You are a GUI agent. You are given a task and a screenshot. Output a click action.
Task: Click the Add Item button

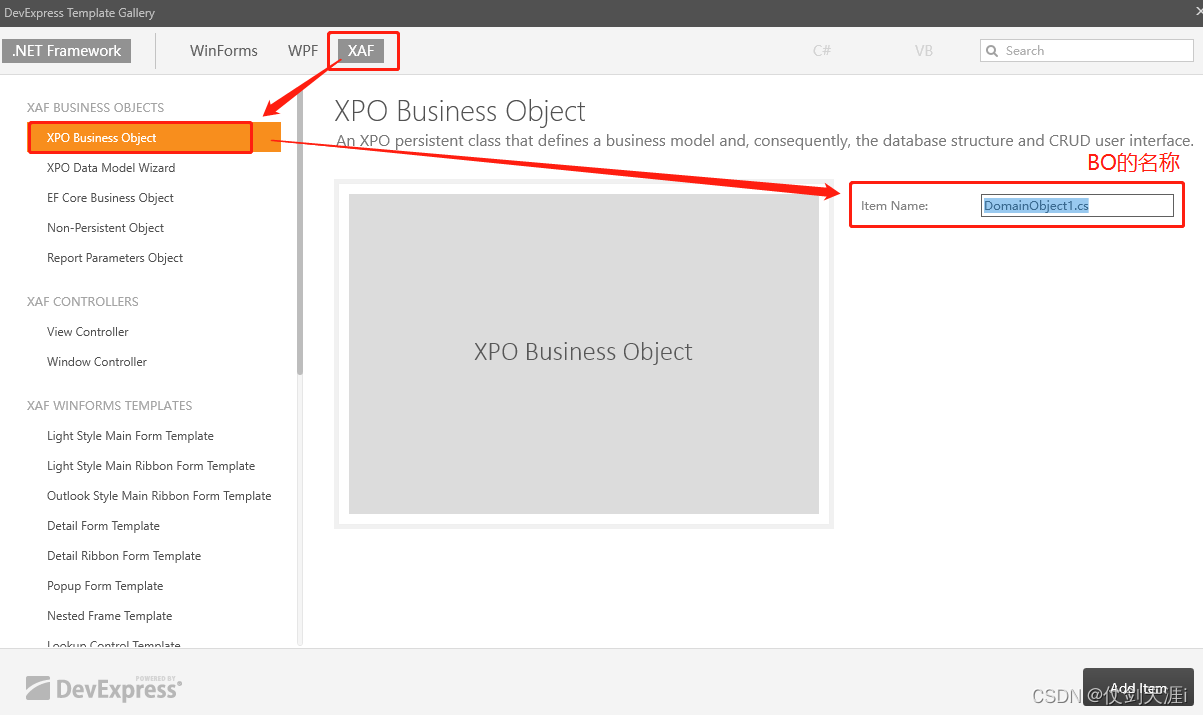coord(1138,687)
